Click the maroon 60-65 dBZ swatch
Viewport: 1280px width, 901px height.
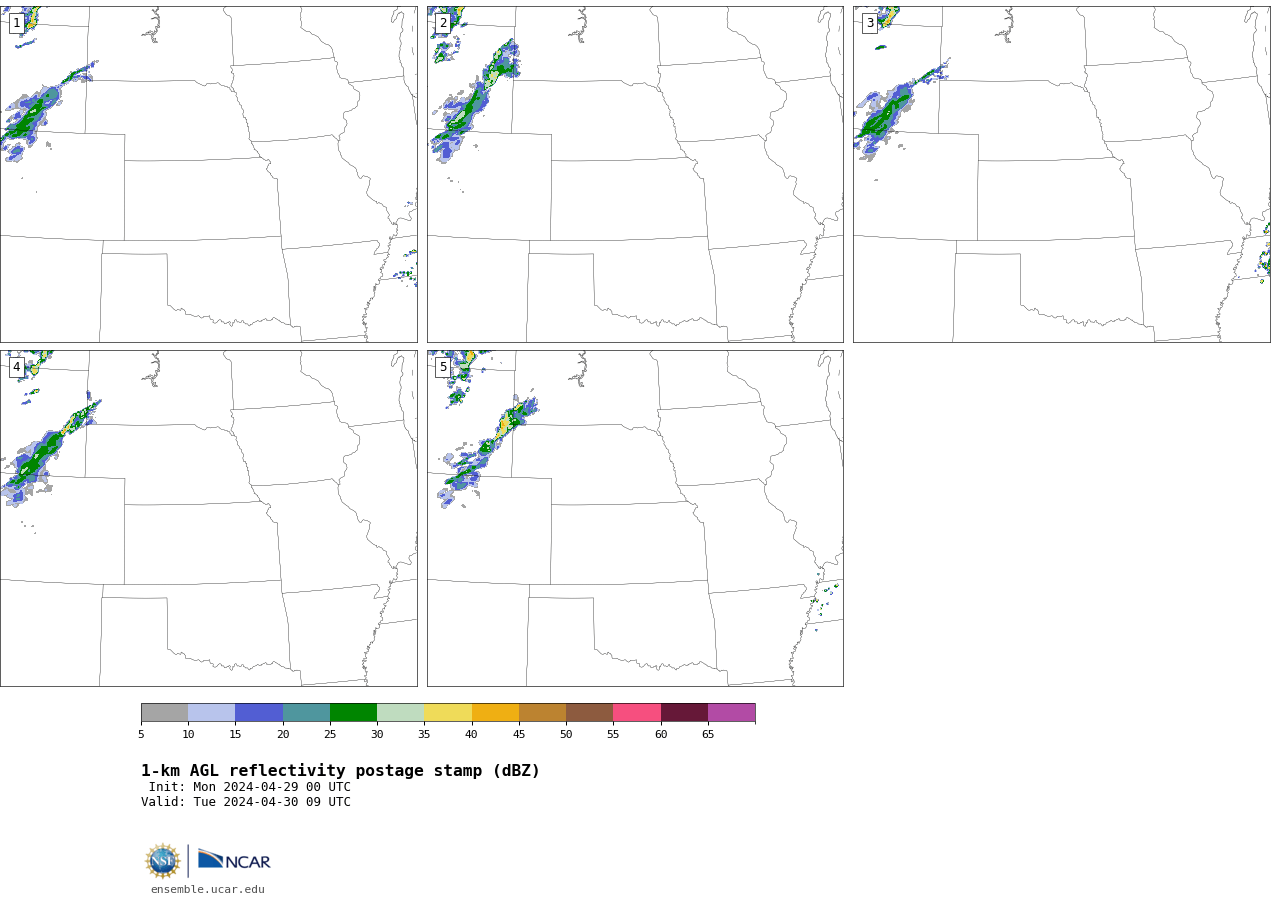coord(684,713)
